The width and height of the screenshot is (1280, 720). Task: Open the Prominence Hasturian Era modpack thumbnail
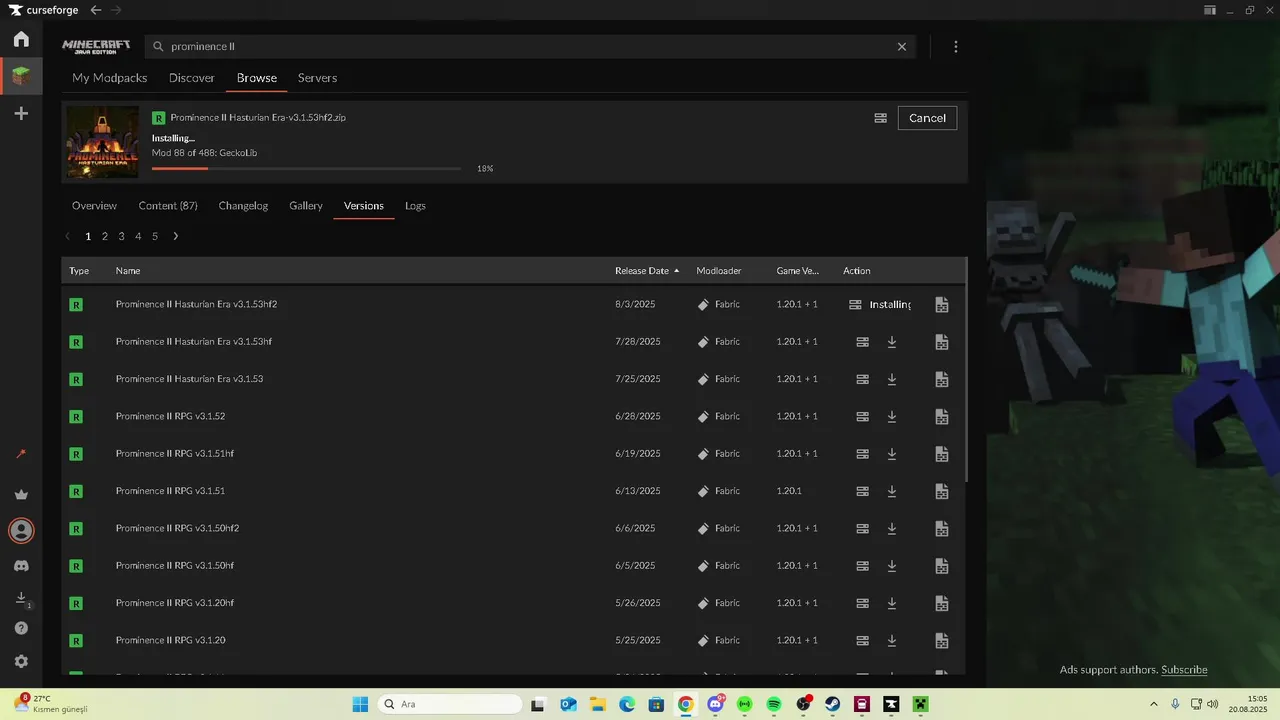pyautogui.click(x=103, y=143)
